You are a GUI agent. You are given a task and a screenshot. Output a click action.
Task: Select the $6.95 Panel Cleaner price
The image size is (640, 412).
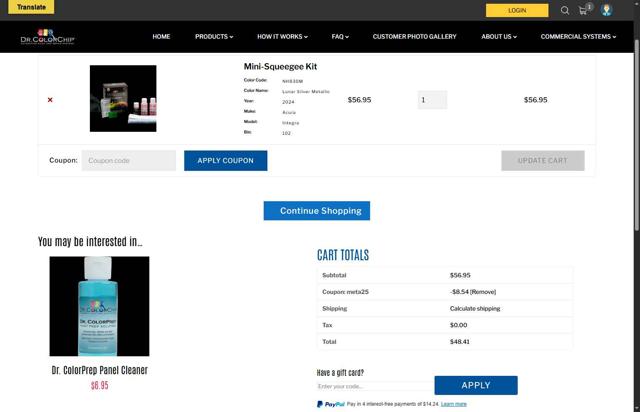tap(100, 385)
